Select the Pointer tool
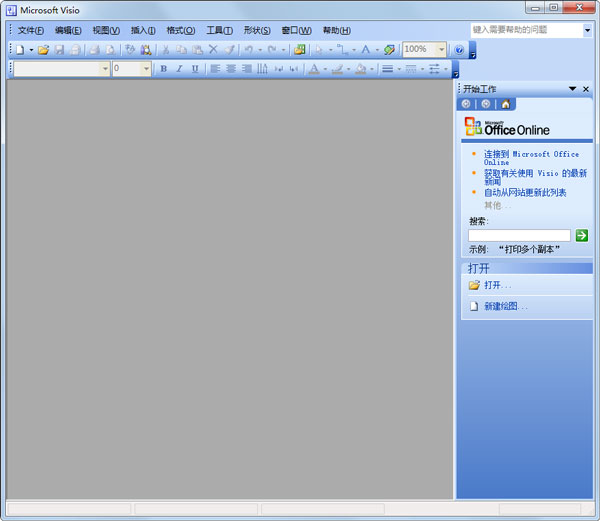The width and height of the screenshot is (600, 521). (319, 50)
